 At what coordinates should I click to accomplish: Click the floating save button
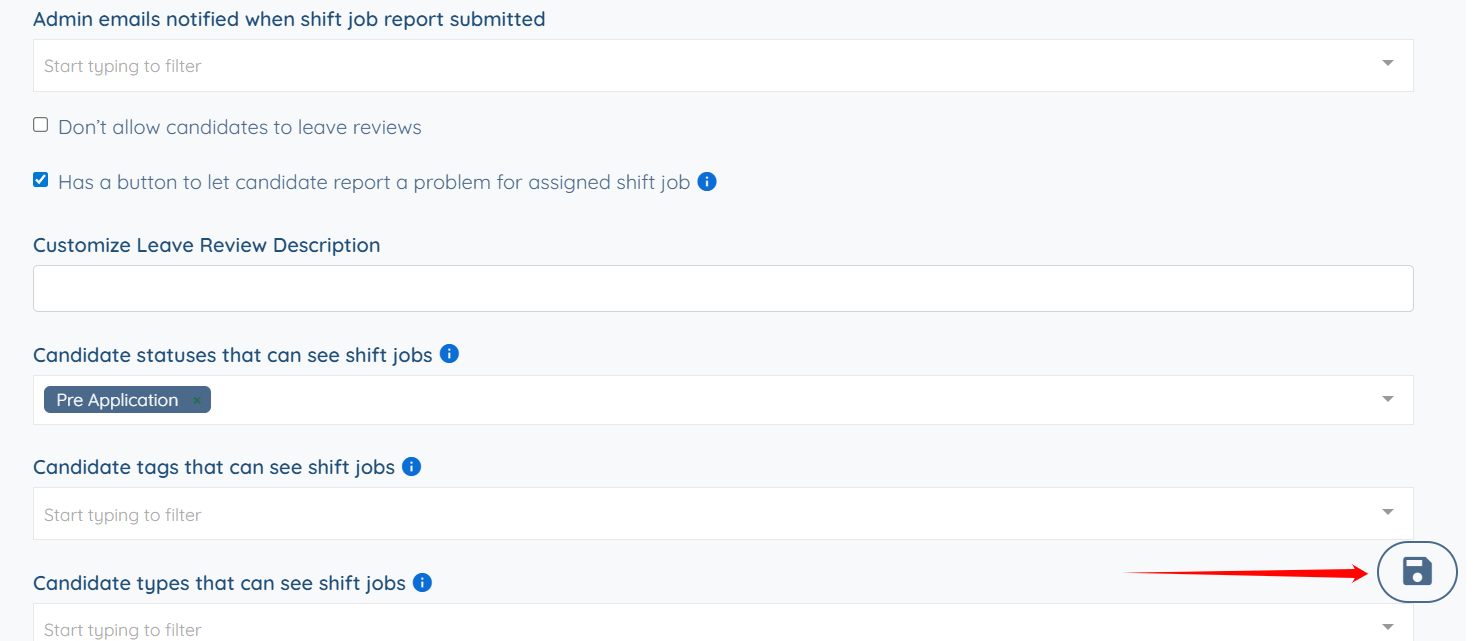[x=1417, y=572]
